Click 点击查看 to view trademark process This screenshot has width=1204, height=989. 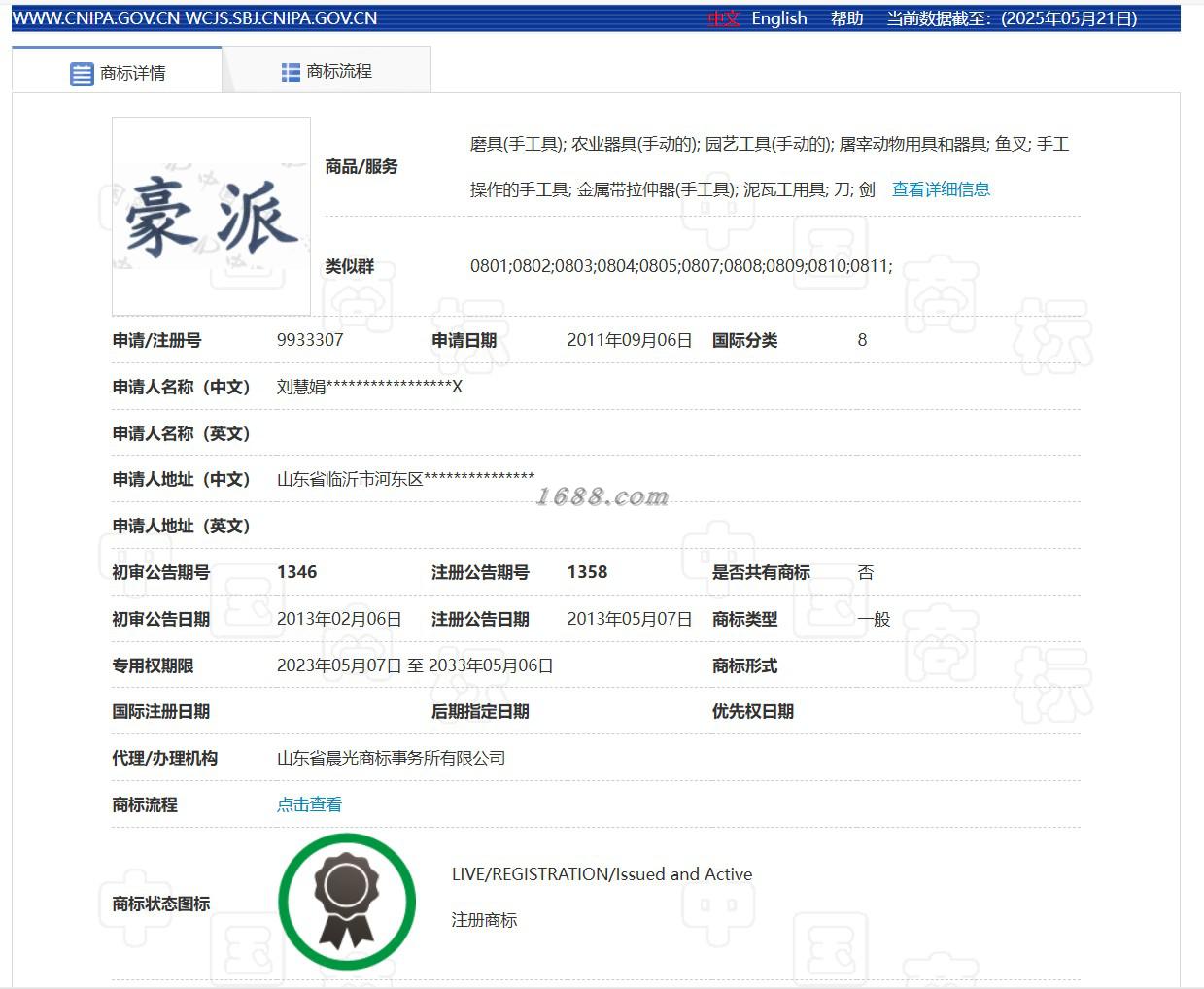tap(309, 804)
